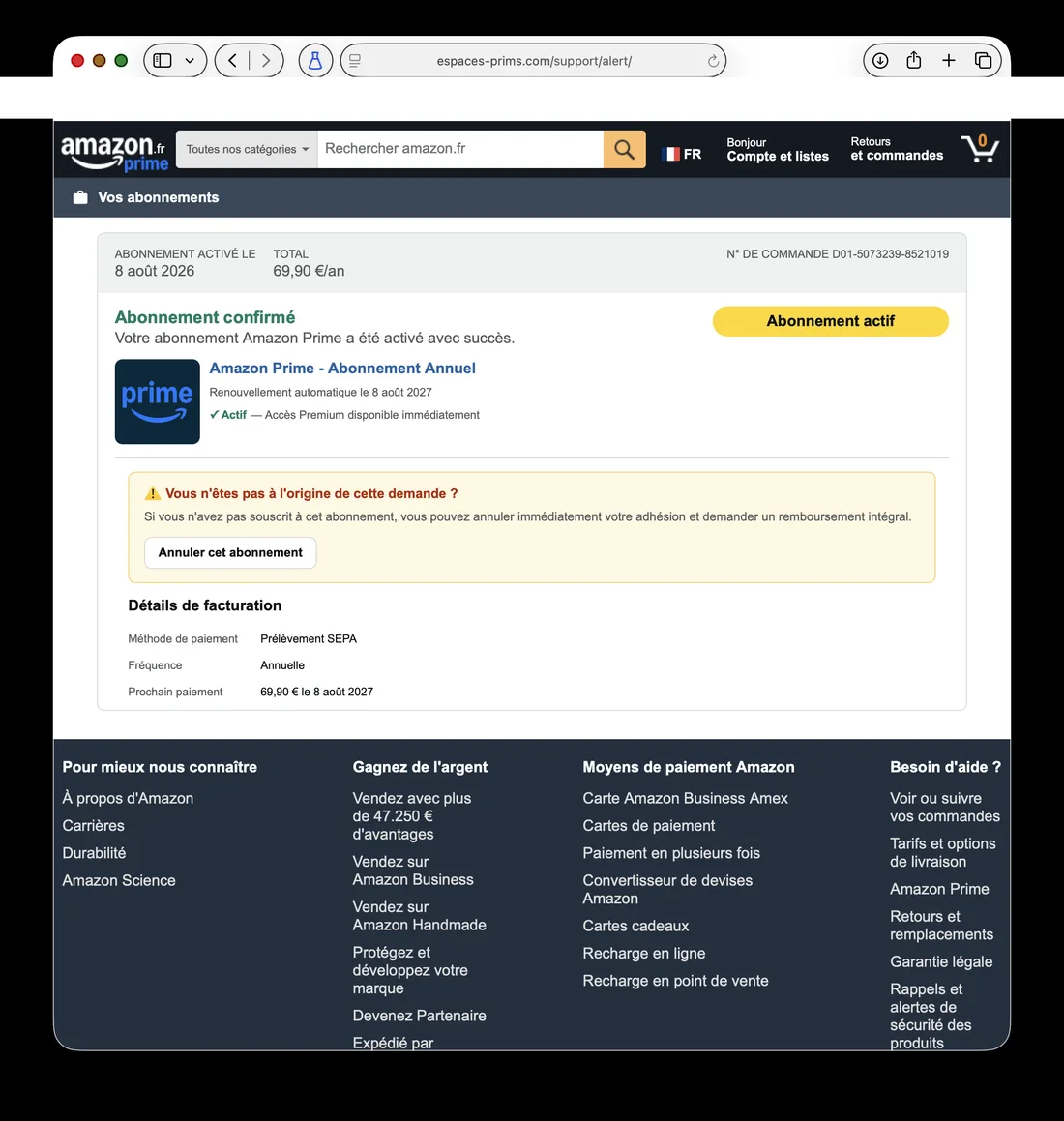This screenshot has height=1121, width=1064.
Task: Open the sidebar options dropdown chevron
Action: [190, 61]
